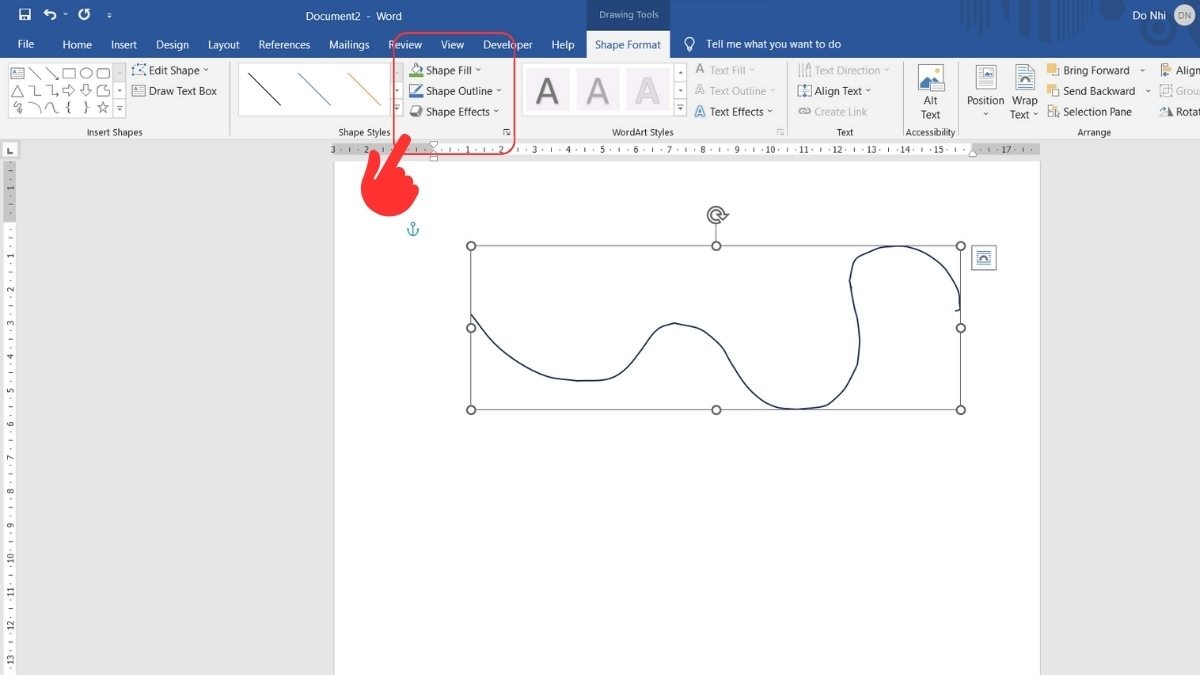Choose the Down Arrow block shape
1200x675 pixels.
pos(86,90)
